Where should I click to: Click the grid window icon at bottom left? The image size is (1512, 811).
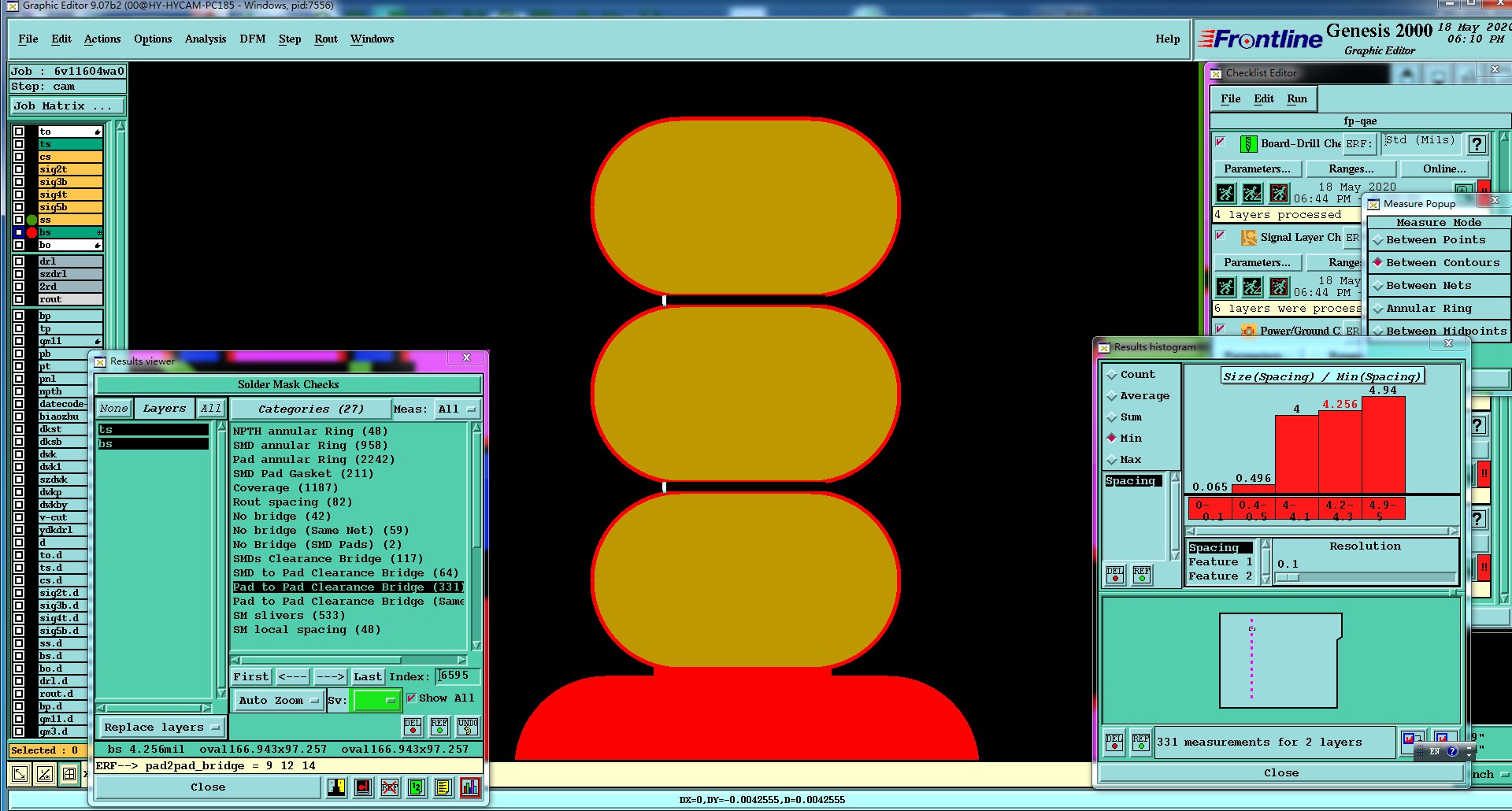[x=69, y=774]
